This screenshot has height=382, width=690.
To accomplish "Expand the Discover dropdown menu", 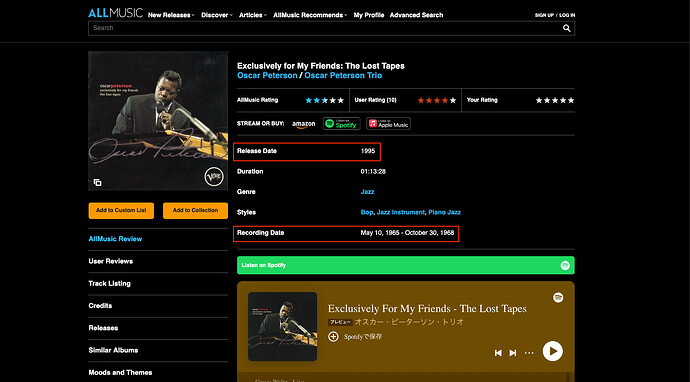I will click(217, 15).
